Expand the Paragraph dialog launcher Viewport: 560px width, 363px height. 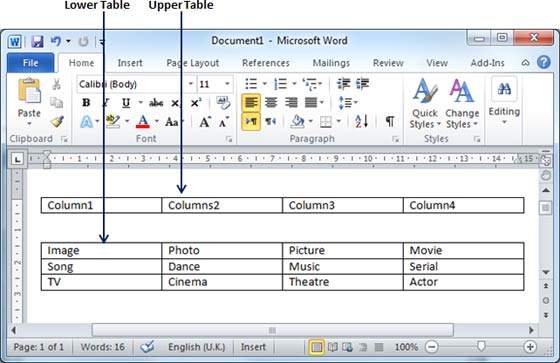pos(395,139)
